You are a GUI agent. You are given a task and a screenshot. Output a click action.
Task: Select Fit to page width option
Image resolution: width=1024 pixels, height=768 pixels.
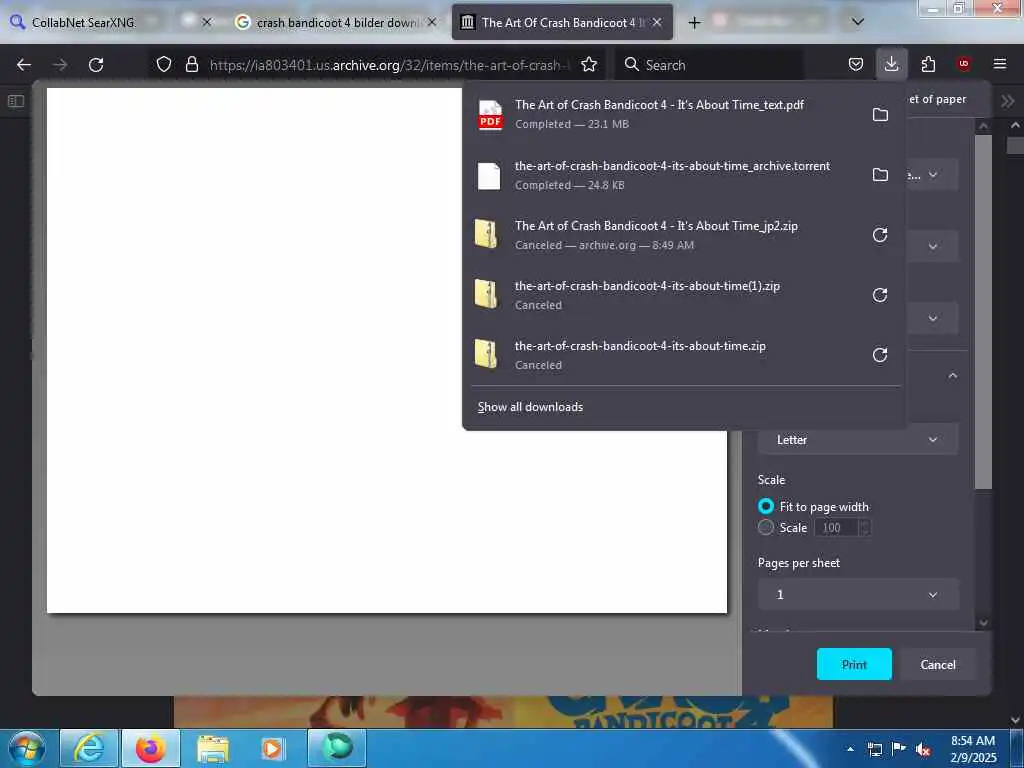765,506
